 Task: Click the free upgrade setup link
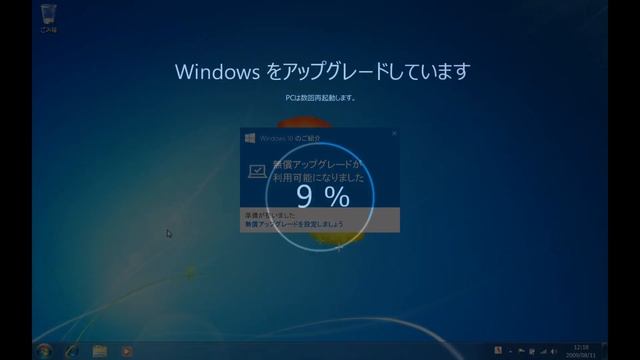click(294, 224)
